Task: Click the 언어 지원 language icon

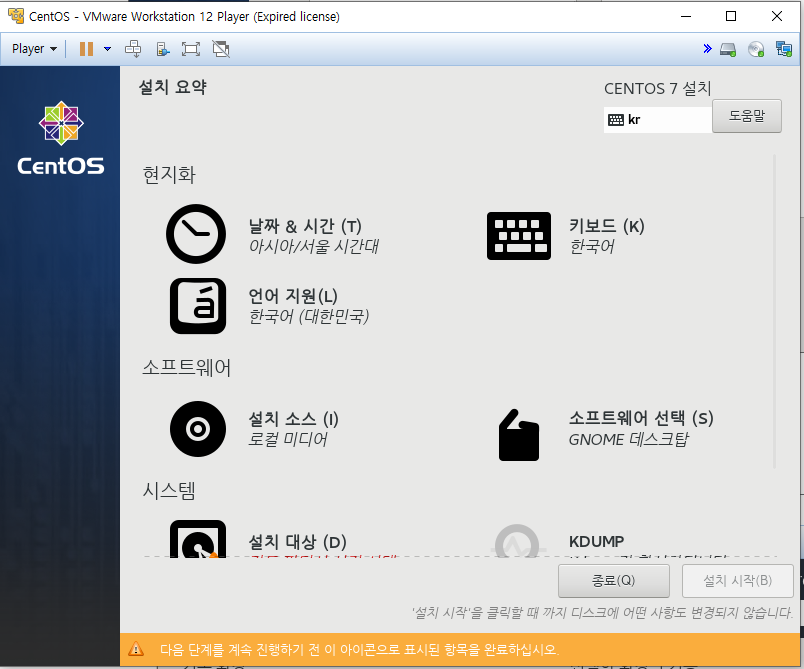Action: [x=198, y=306]
